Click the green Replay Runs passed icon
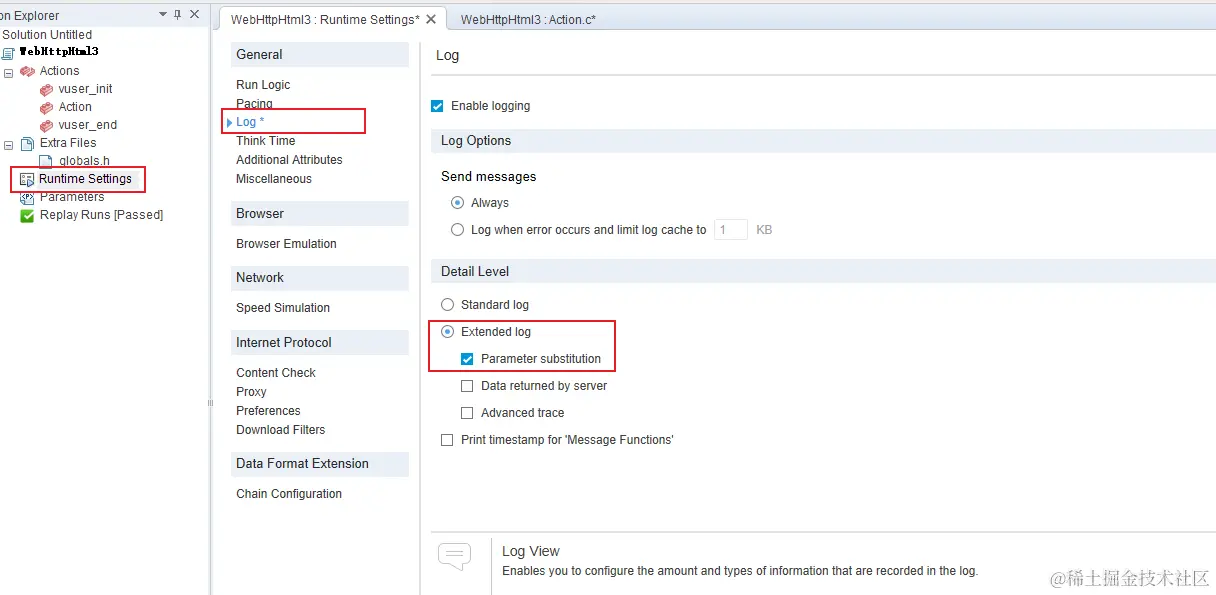The height and width of the screenshot is (595, 1216). [27, 215]
